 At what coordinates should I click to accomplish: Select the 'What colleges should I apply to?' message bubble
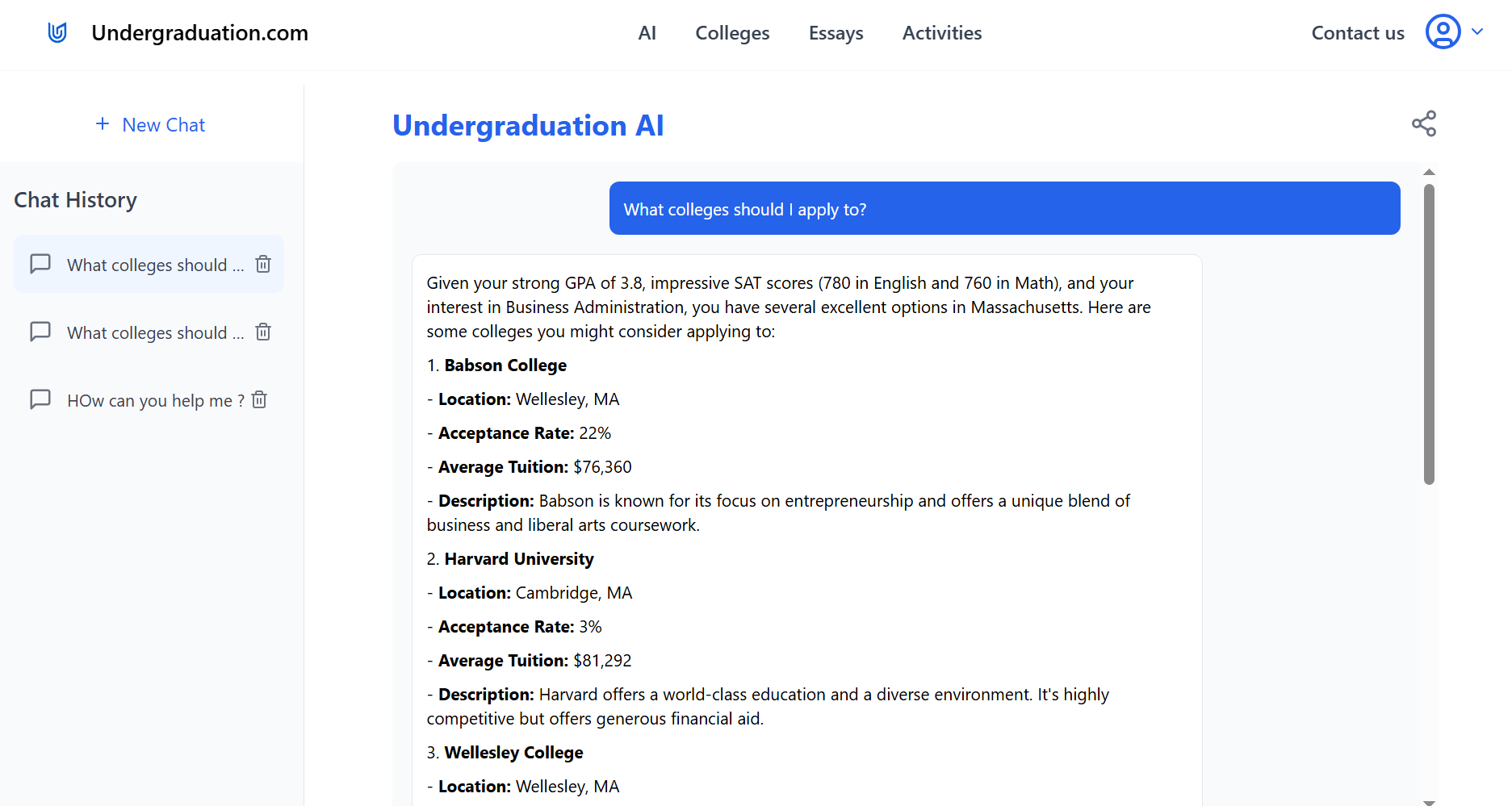coord(1003,208)
